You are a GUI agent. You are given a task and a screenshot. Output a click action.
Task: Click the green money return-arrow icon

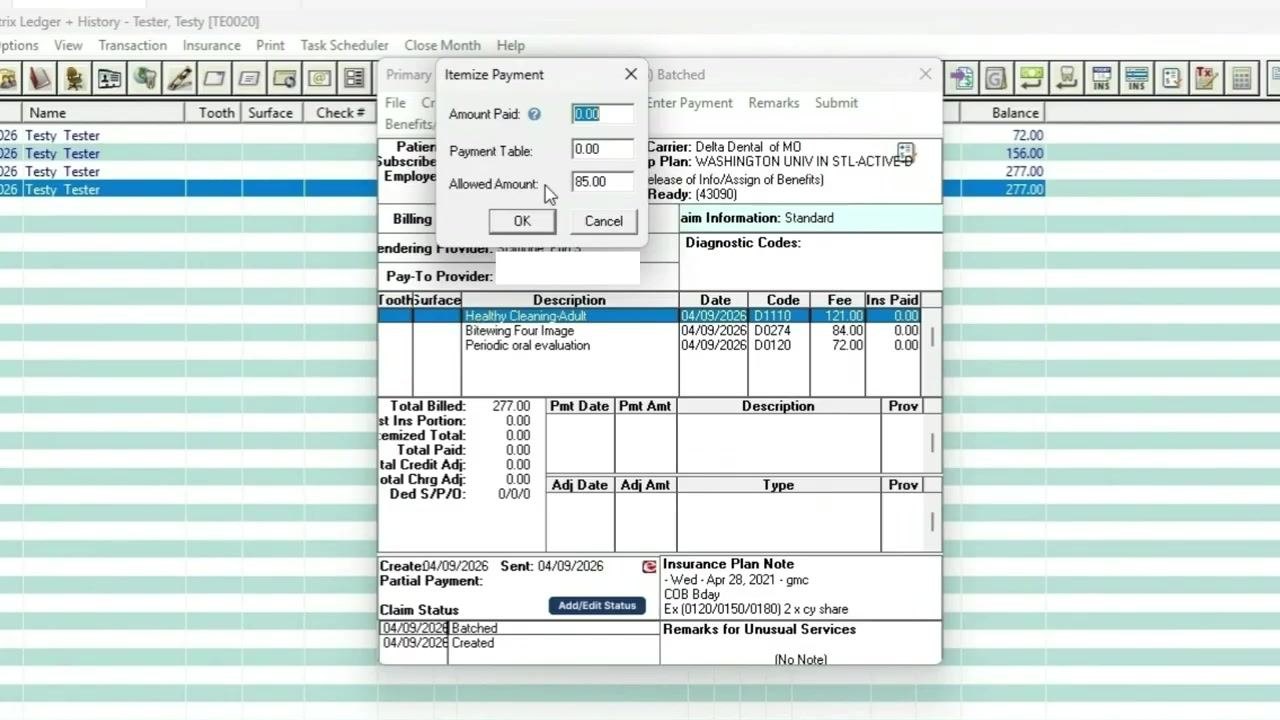coord(1031,77)
